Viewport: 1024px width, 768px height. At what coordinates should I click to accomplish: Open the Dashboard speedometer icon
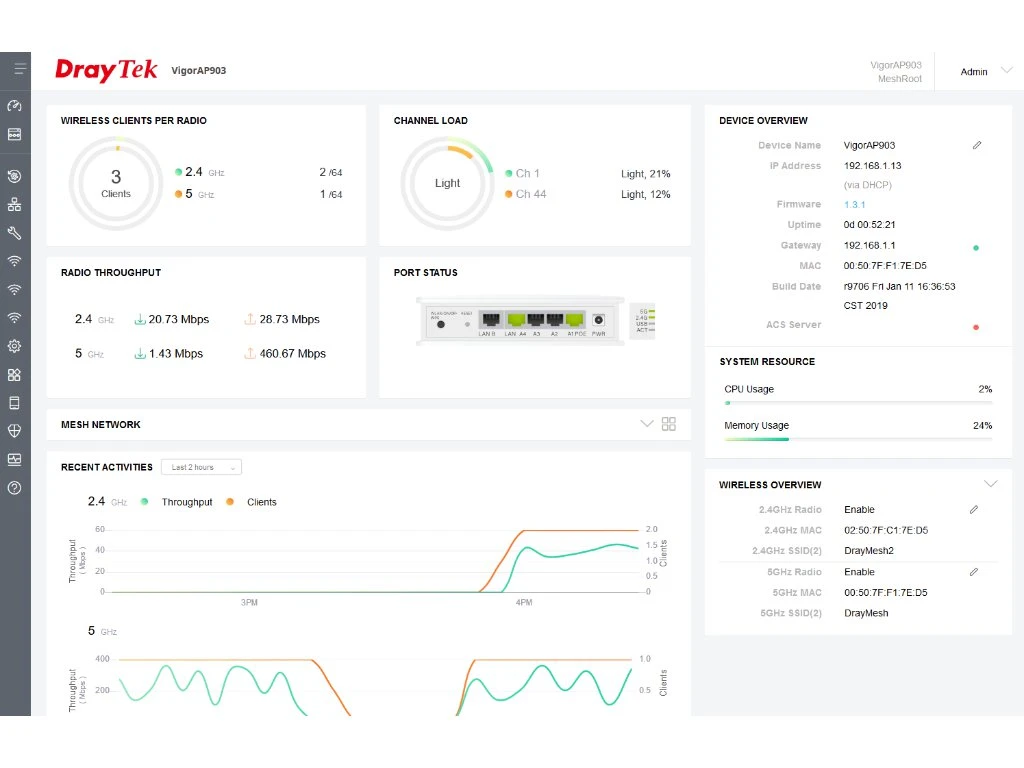[14, 106]
